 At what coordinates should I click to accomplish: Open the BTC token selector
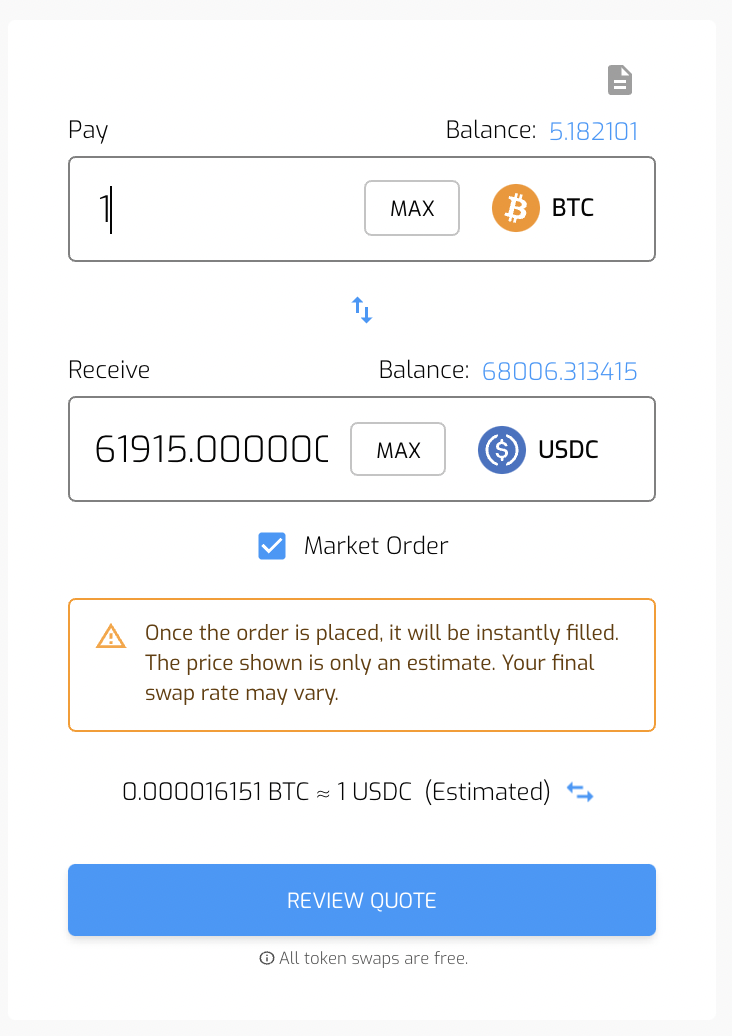pos(543,208)
